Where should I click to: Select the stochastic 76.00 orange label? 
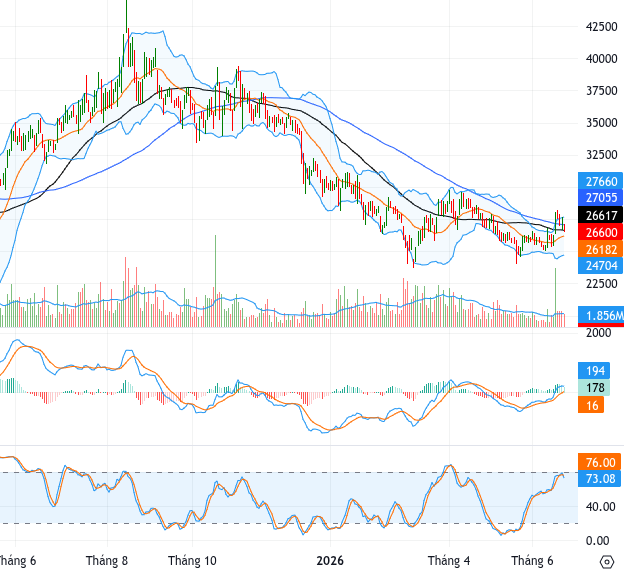point(599,462)
